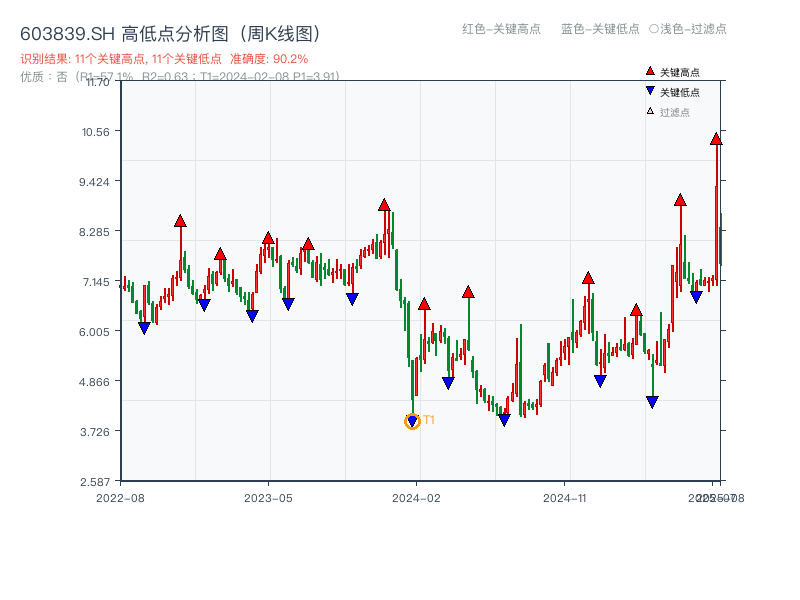Screen dimensions: 800x600
Task: Select the first blue triangle near 2022-08
Action: coord(144,326)
